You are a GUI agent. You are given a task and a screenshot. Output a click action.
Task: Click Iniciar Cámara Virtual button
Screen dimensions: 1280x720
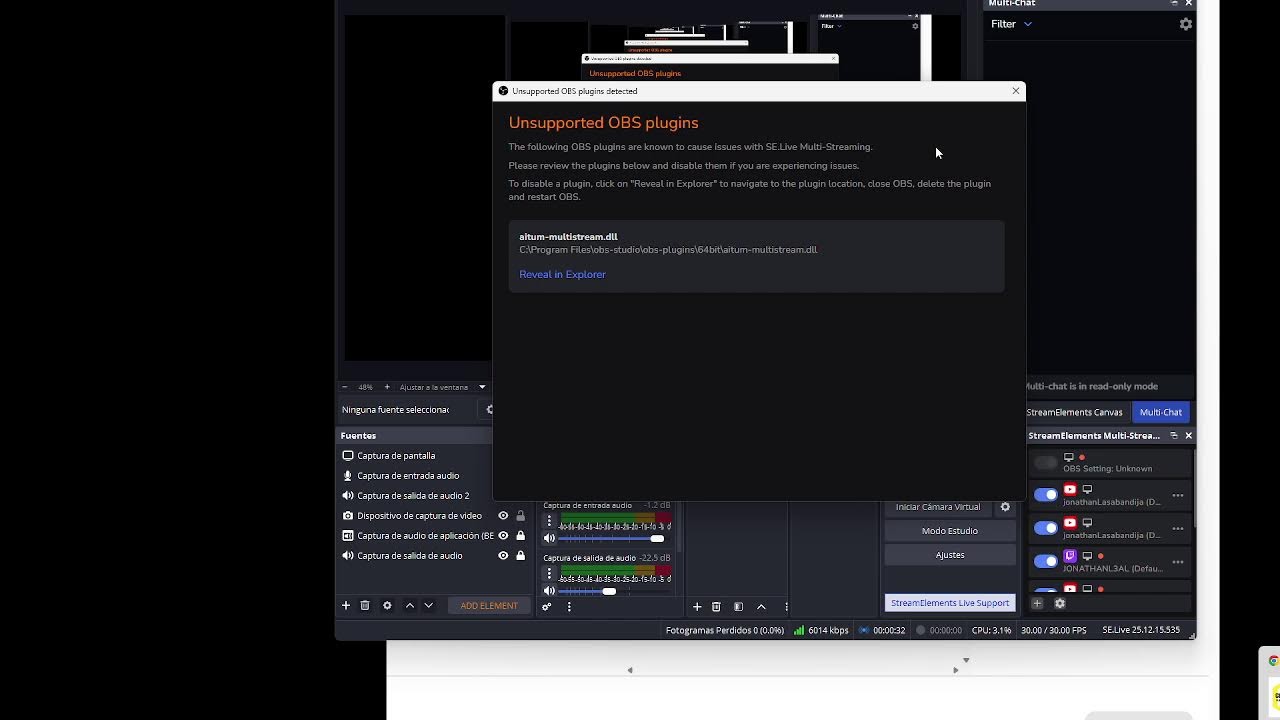coord(938,507)
